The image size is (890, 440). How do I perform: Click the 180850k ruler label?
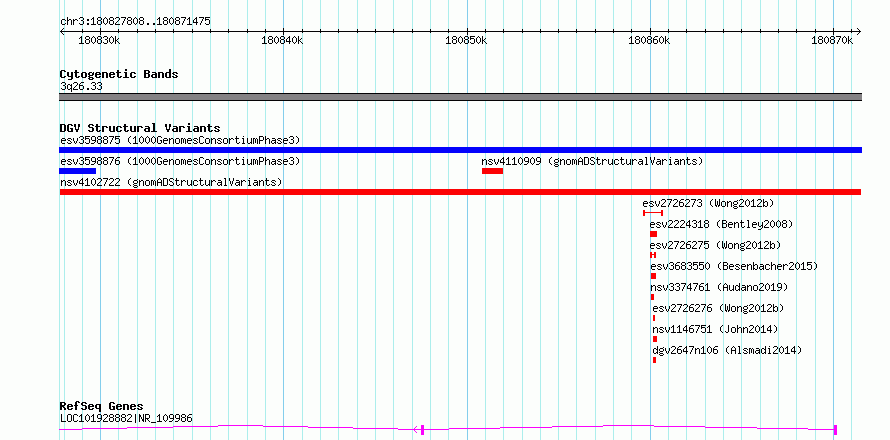click(x=466, y=40)
